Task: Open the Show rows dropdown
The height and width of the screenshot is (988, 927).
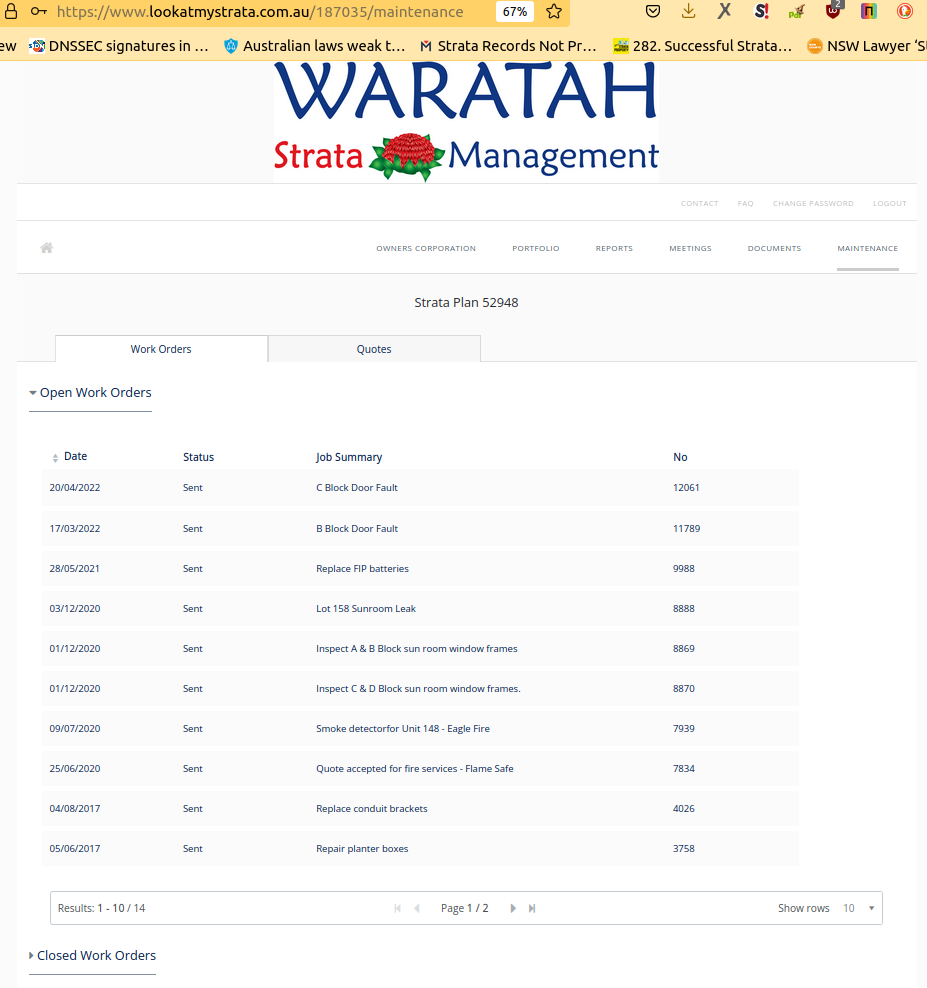Action: [858, 908]
